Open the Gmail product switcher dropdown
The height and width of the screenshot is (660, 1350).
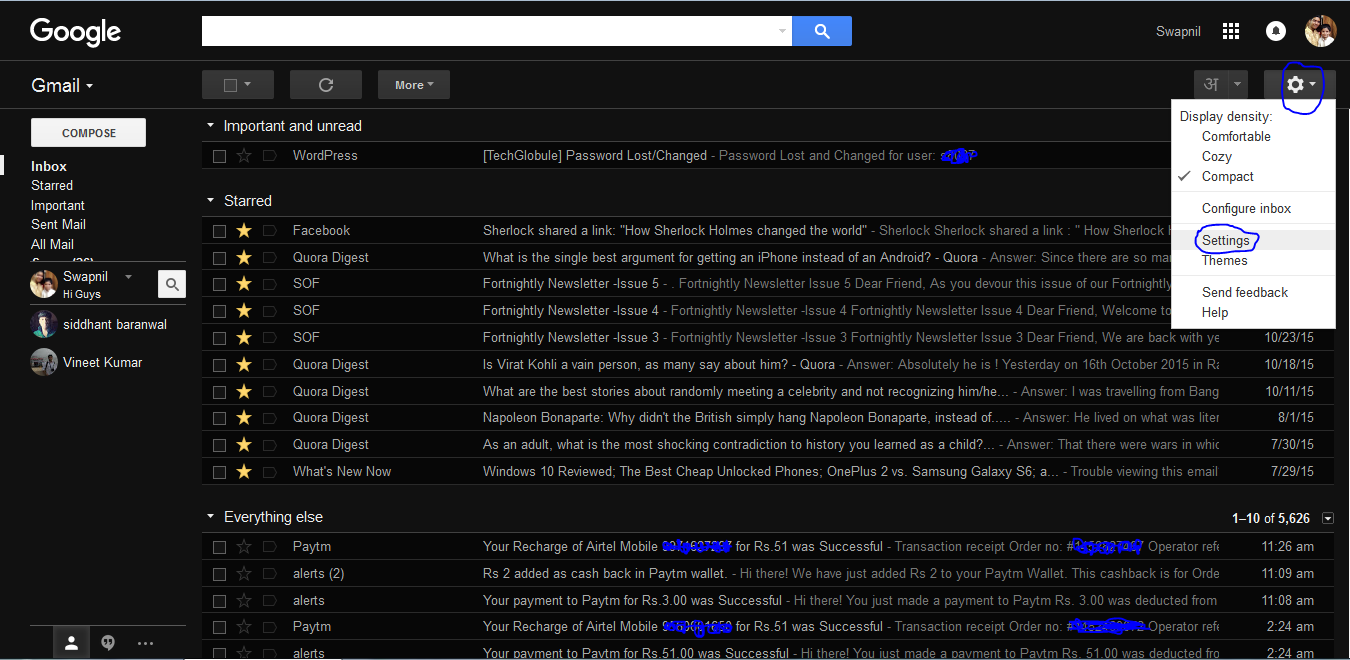click(62, 85)
